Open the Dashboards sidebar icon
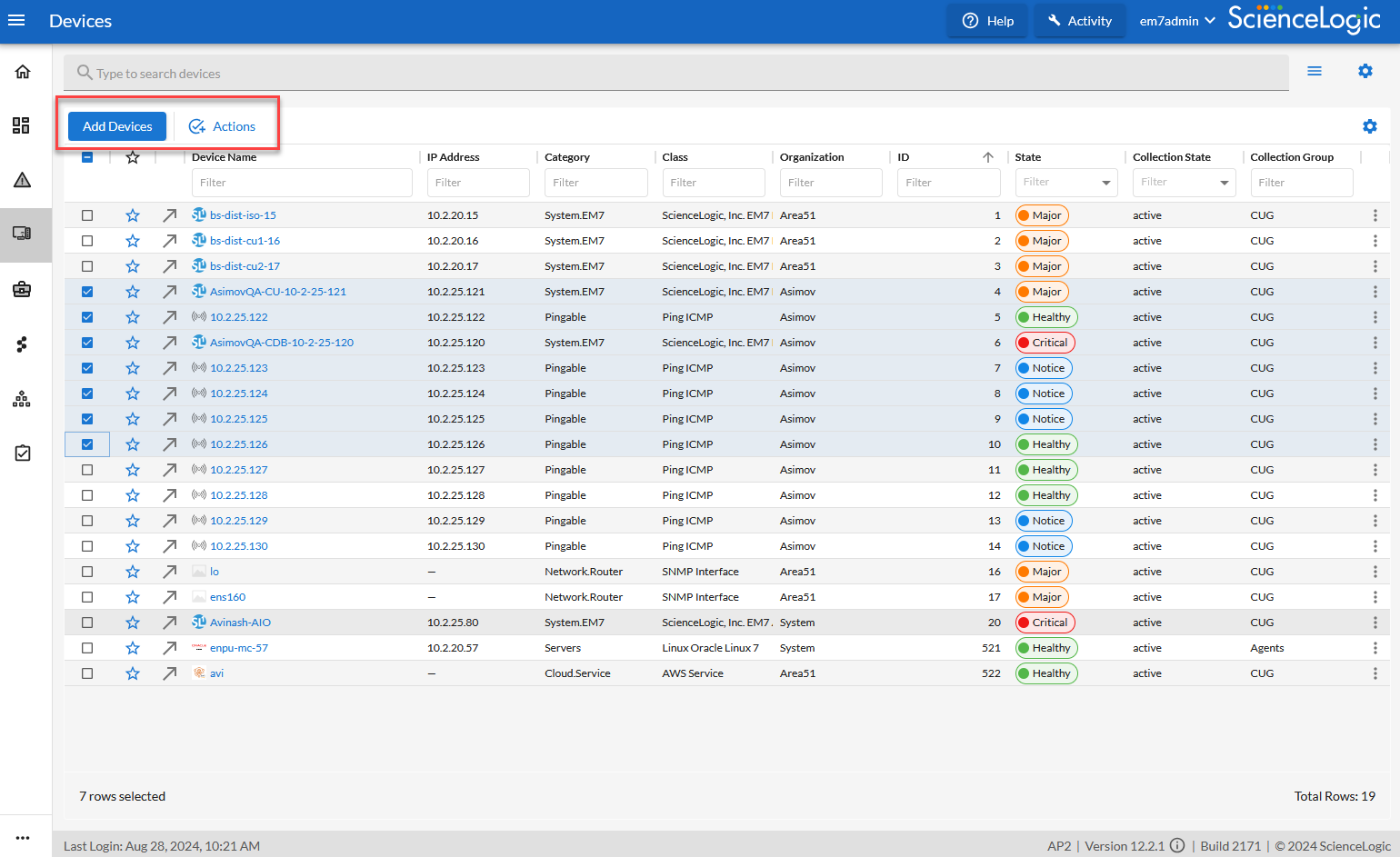 tap(22, 125)
